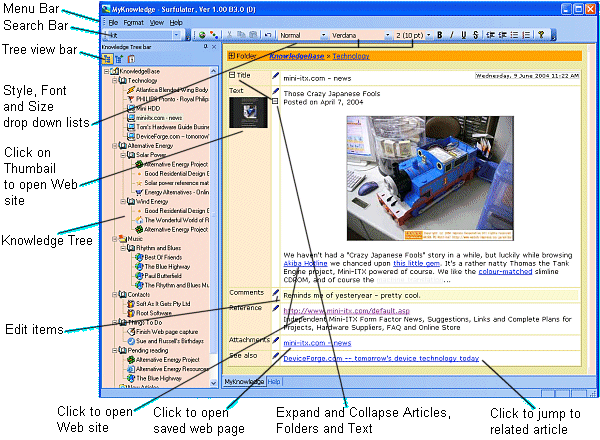Collapse the article using the Title minus box
The width and height of the screenshot is (600, 440).
point(232,75)
